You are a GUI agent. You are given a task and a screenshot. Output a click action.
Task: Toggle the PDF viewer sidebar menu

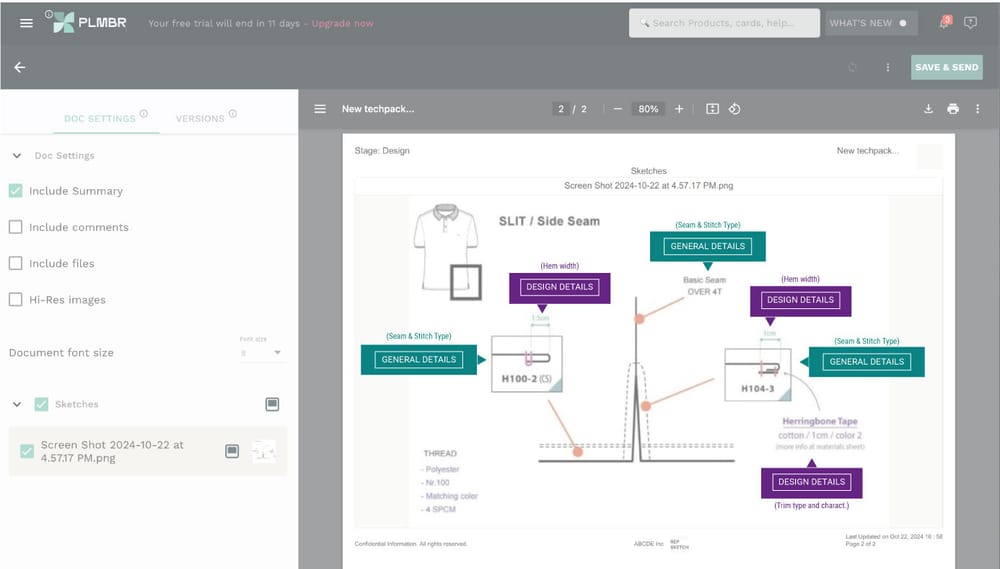(320, 109)
